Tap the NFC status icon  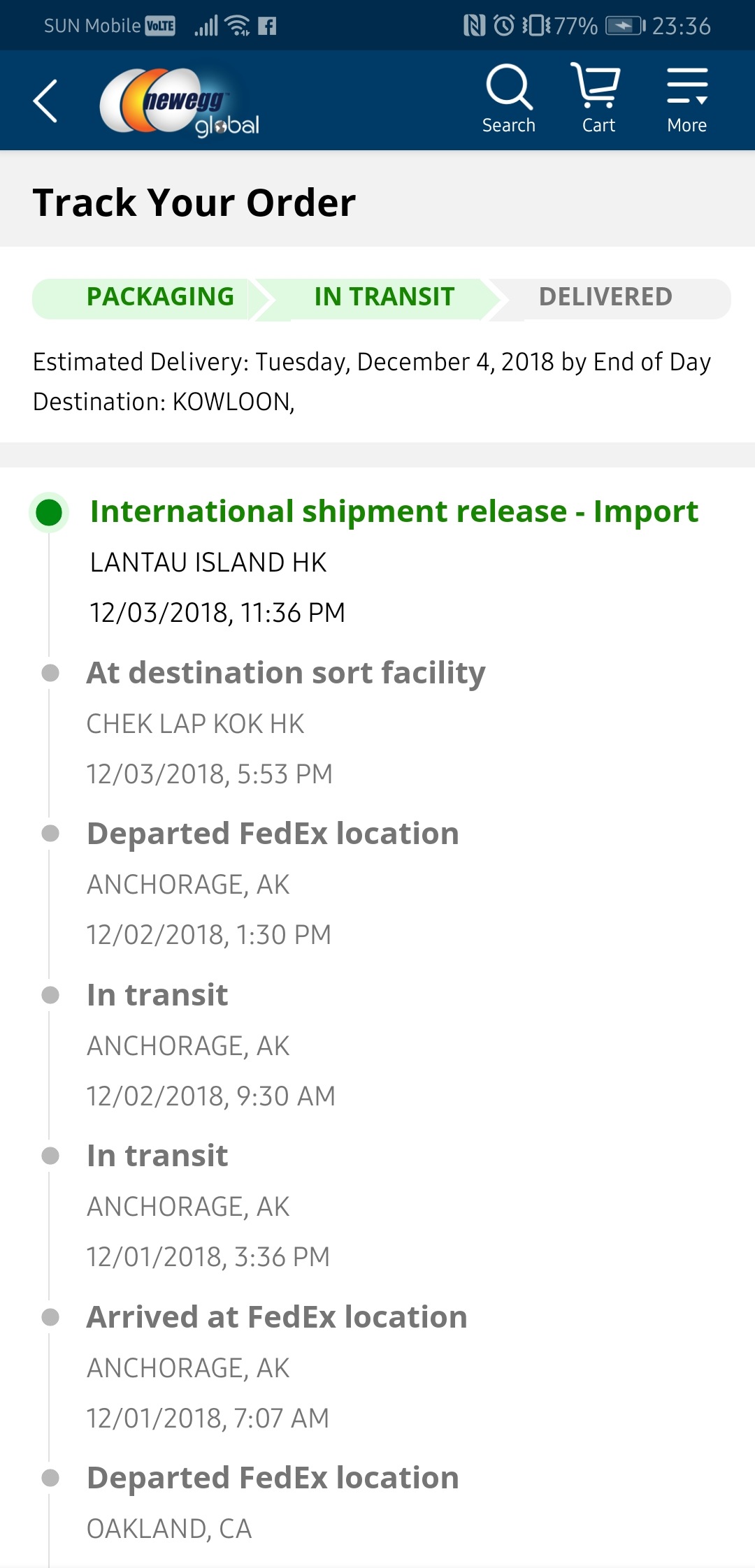coord(474,26)
